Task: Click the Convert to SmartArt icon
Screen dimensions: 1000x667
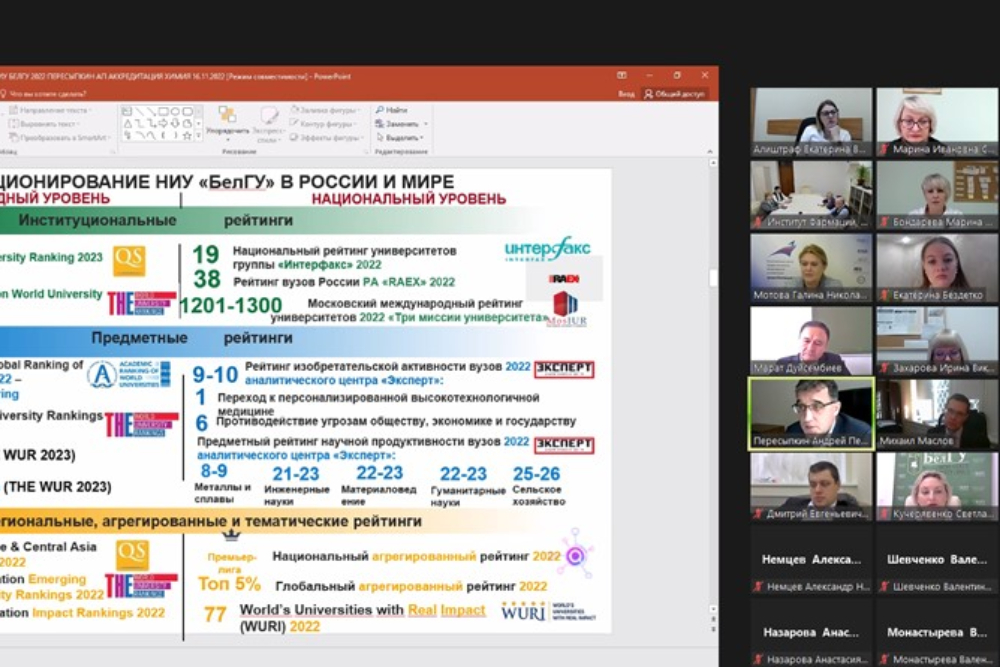Action: [x=12, y=137]
